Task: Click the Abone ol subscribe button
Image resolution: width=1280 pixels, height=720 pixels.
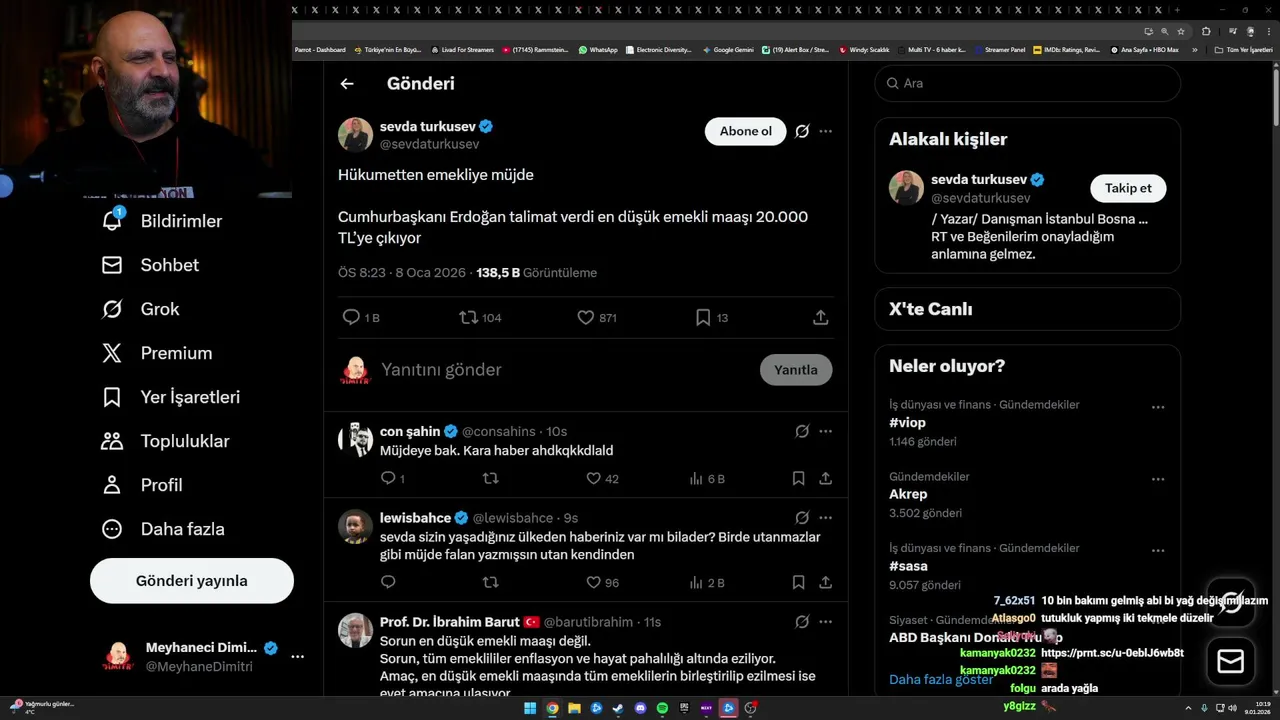Action: pyautogui.click(x=746, y=131)
